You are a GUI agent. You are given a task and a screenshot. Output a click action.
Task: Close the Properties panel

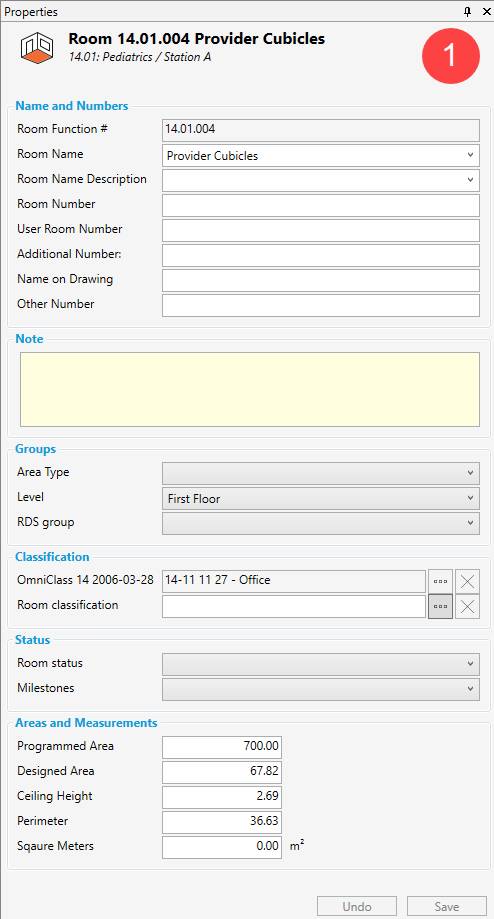pos(486,12)
